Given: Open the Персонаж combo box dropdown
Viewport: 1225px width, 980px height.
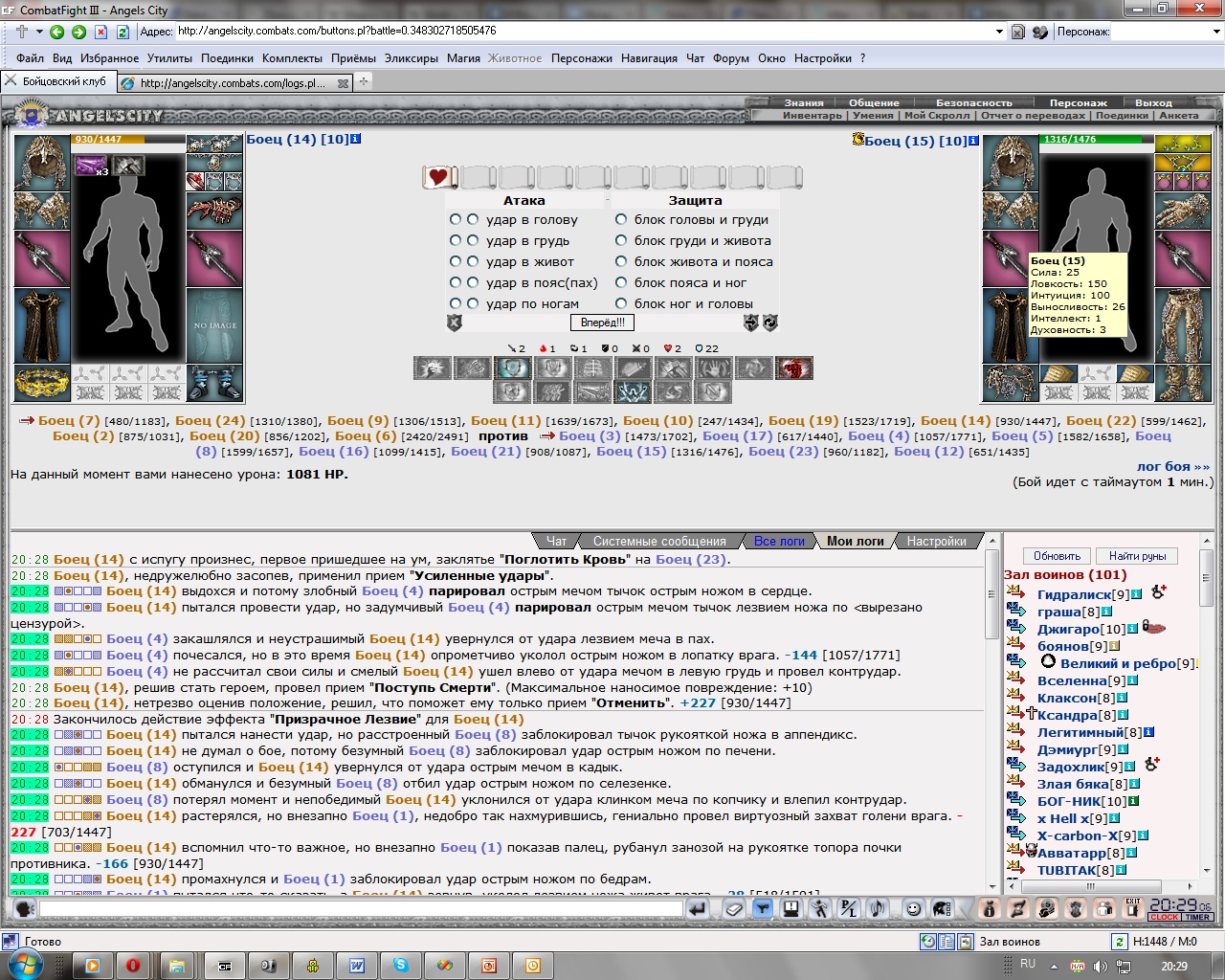Looking at the screenshot, I should pyautogui.click(x=1216, y=32).
